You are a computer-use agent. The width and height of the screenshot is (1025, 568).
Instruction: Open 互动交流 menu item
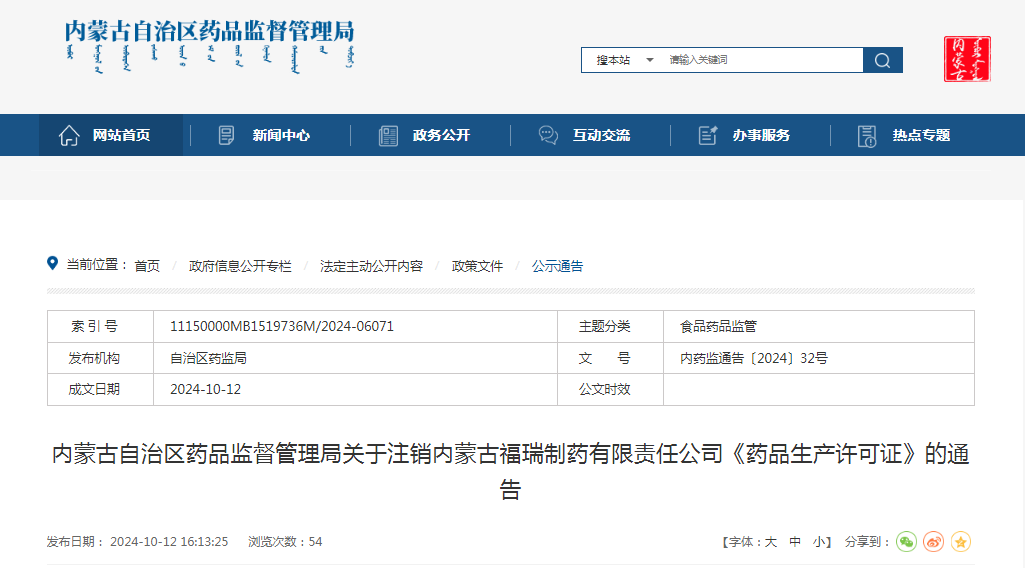[601, 135]
